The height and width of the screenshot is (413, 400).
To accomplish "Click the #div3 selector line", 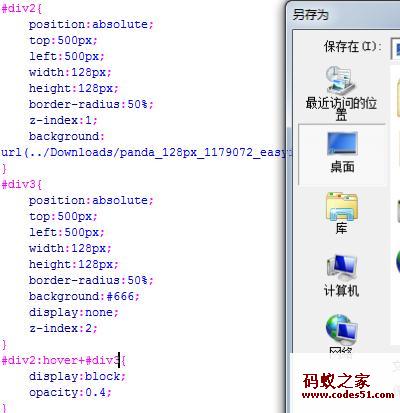I will pyautogui.click(x=22, y=184).
